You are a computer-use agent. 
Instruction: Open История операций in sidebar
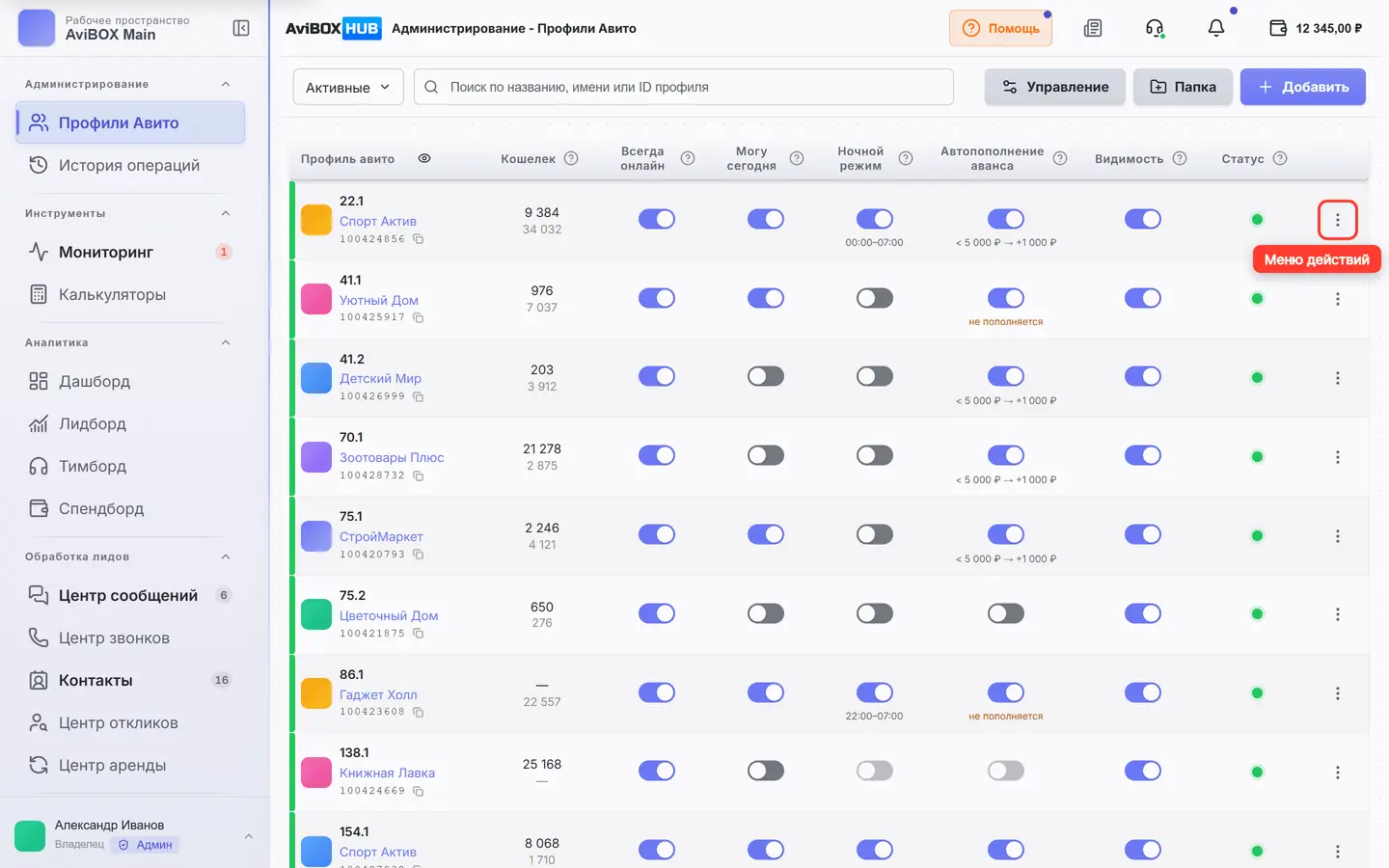click(x=130, y=165)
